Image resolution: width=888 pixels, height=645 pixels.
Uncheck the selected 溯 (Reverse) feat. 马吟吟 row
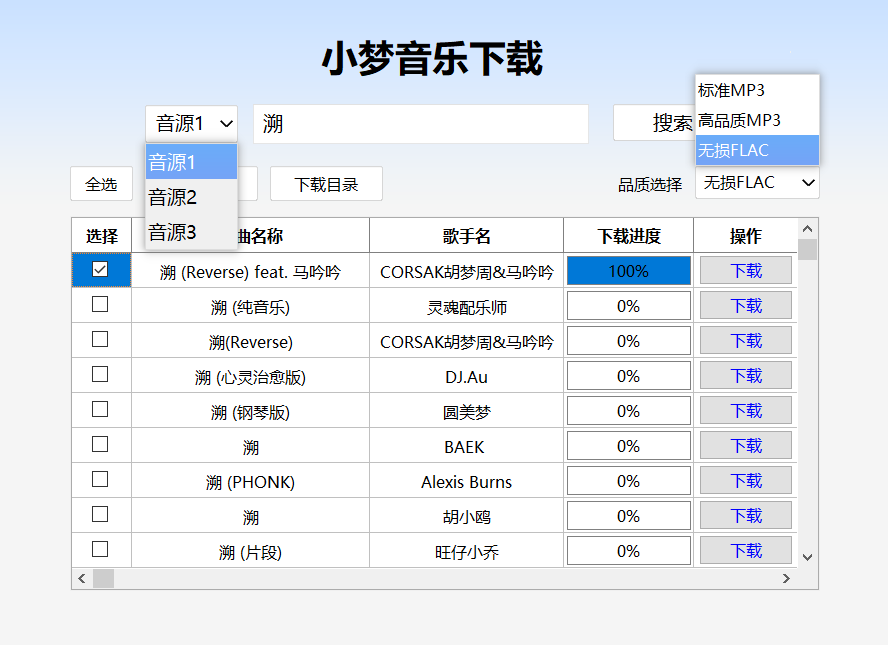tap(100, 269)
